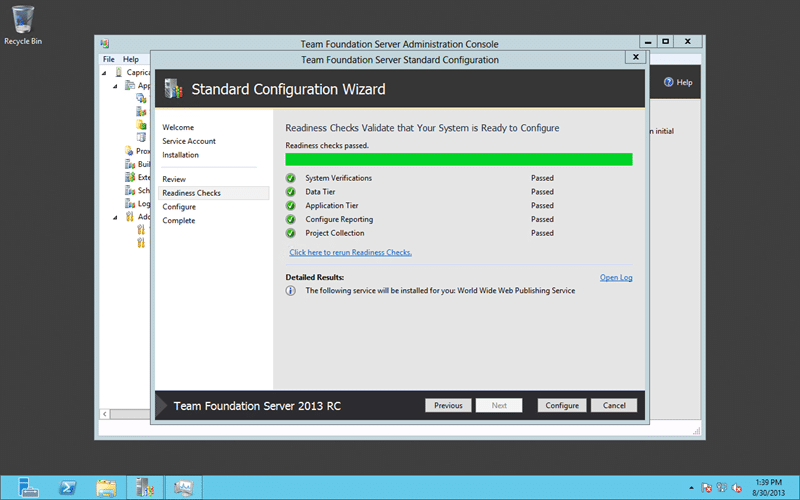Screen dimensions: 800x500
Task: Click the green check icon beside System Verifications
Action: 291,178
